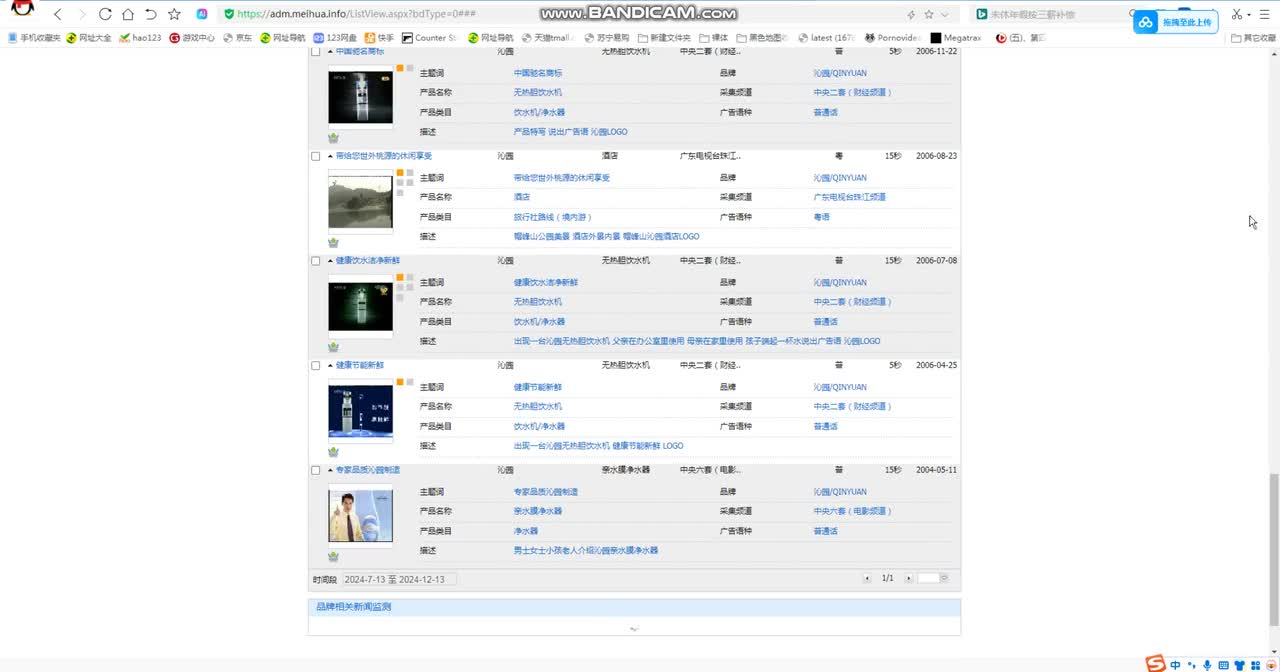This screenshot has width=1280, height=672.
Task: Open the 苏宁易购 bookmark
Action: coord(606,38)
